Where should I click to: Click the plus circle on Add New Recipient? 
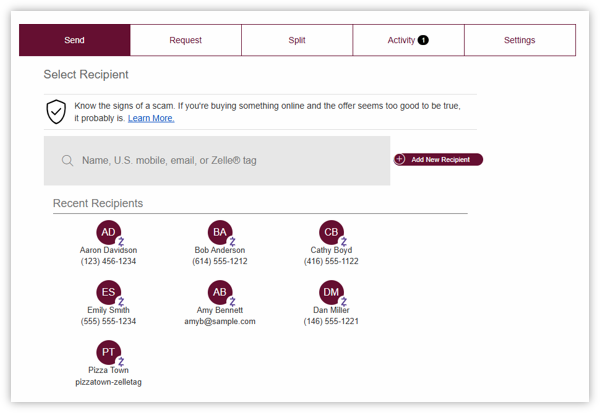click(399, 159)
